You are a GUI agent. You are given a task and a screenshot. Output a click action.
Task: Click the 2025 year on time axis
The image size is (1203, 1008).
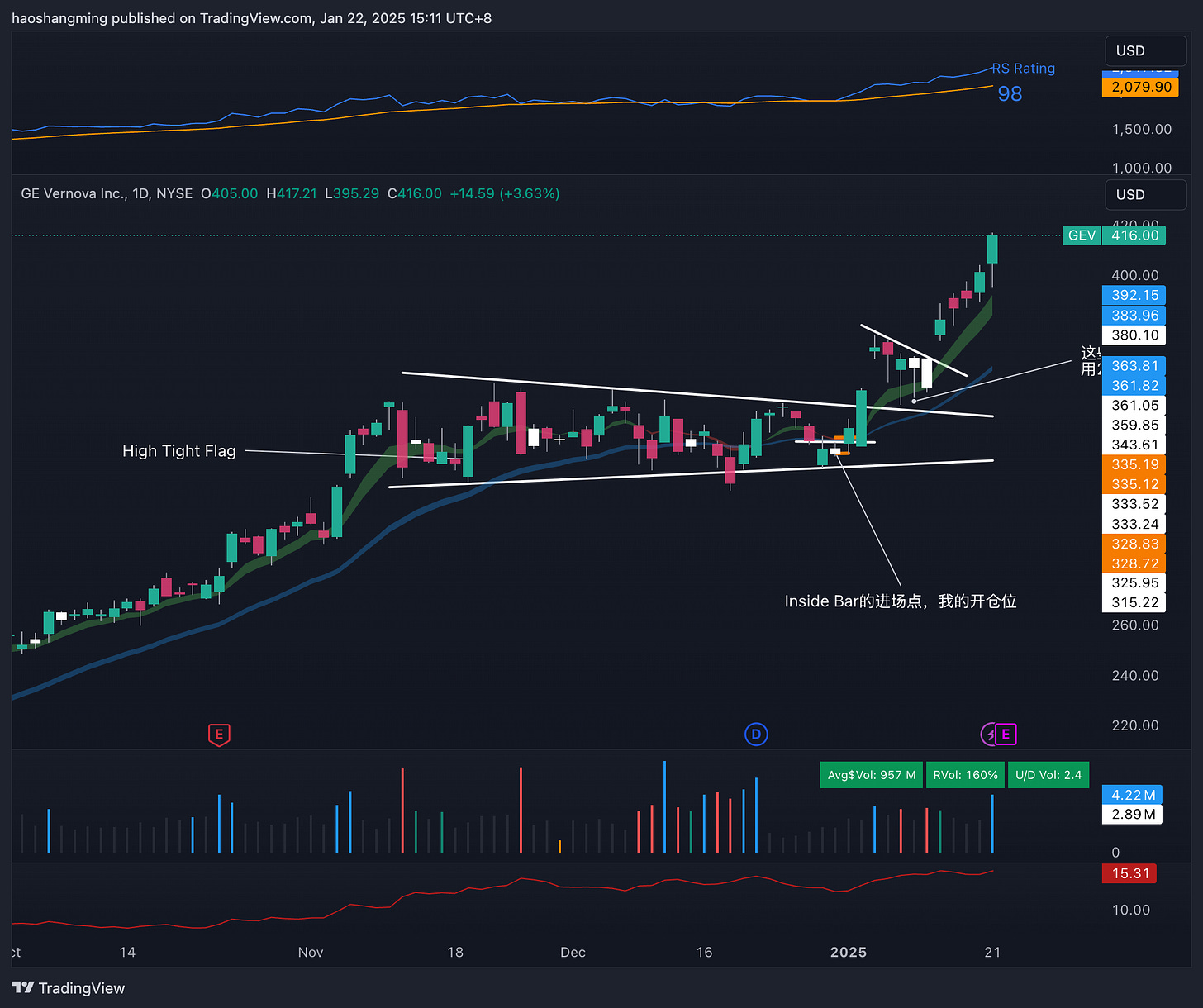click(x=849, y=953)
